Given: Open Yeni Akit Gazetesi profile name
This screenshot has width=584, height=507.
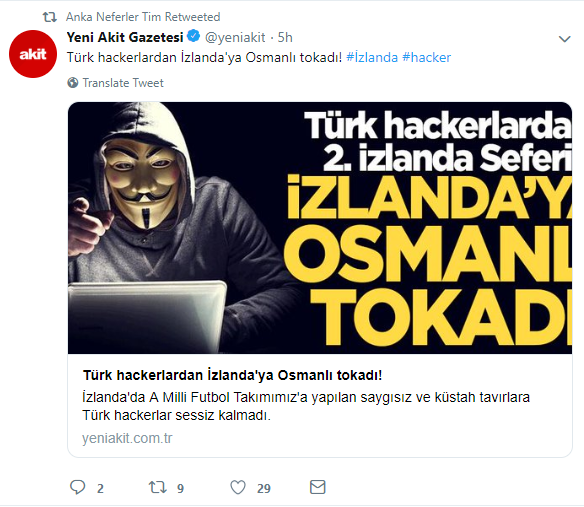Looking at the screenshot, I should click(x=125, y=37).
